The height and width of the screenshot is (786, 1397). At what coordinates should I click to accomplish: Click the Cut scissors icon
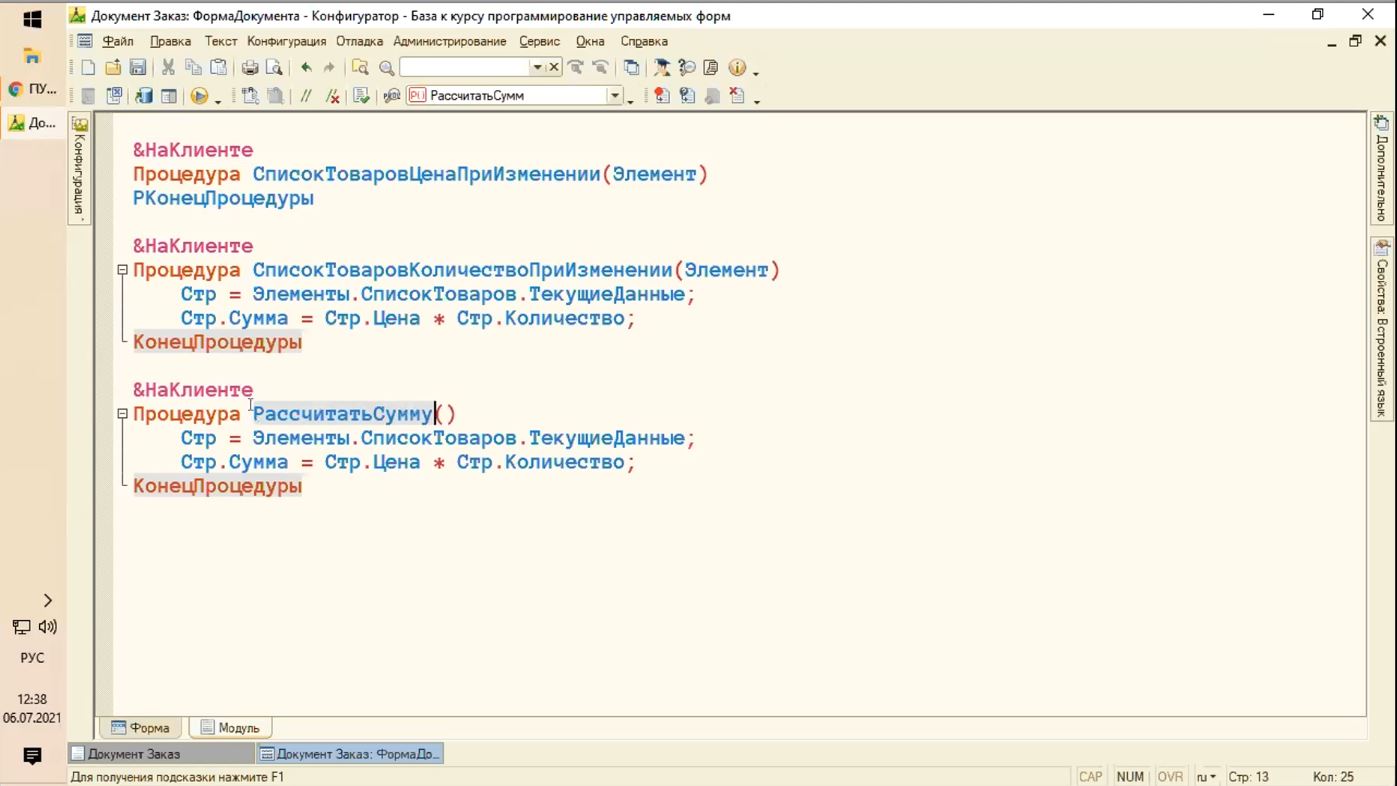click(x=168, y=68)
